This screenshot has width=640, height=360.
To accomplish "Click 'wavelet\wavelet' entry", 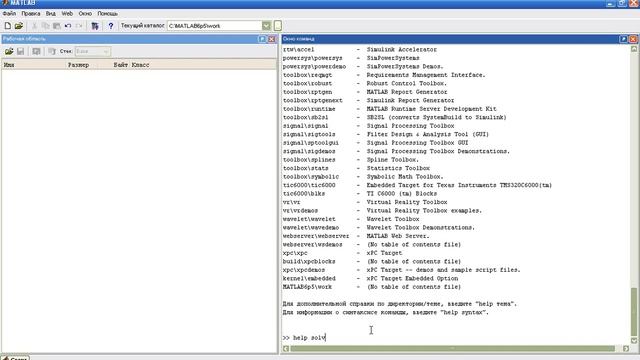I will click(x=309, y=219).
